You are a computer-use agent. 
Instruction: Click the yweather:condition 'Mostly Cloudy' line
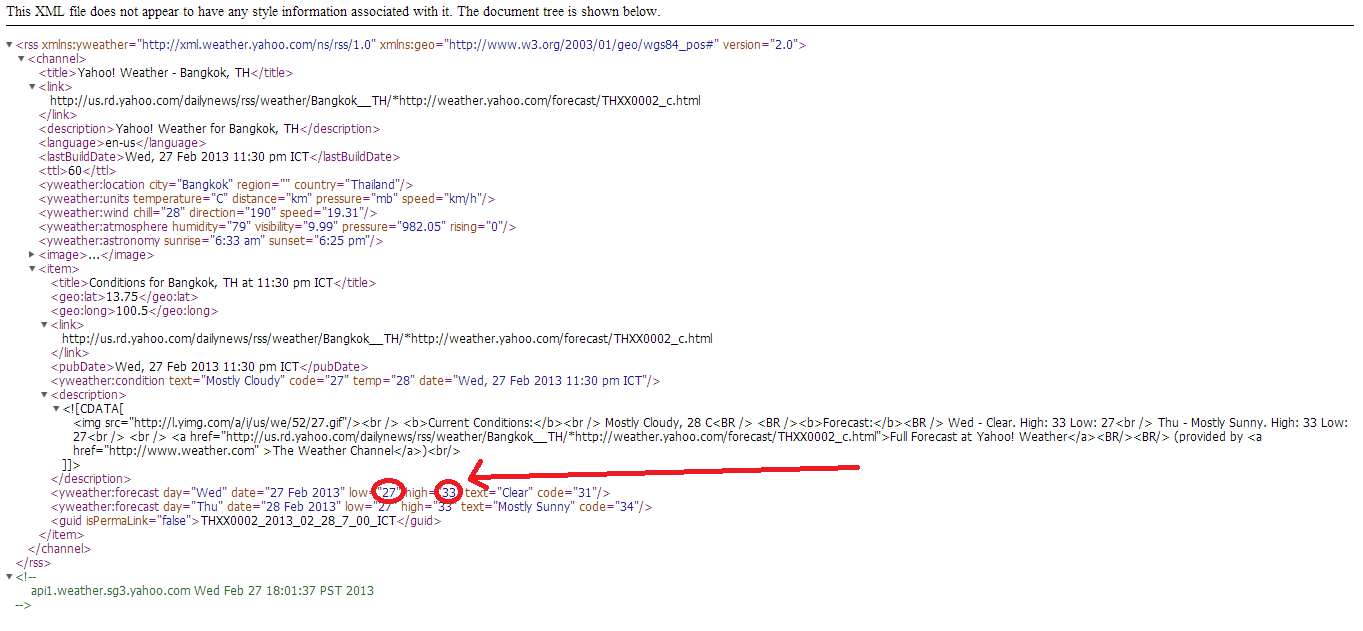click(x=355, y=381)
